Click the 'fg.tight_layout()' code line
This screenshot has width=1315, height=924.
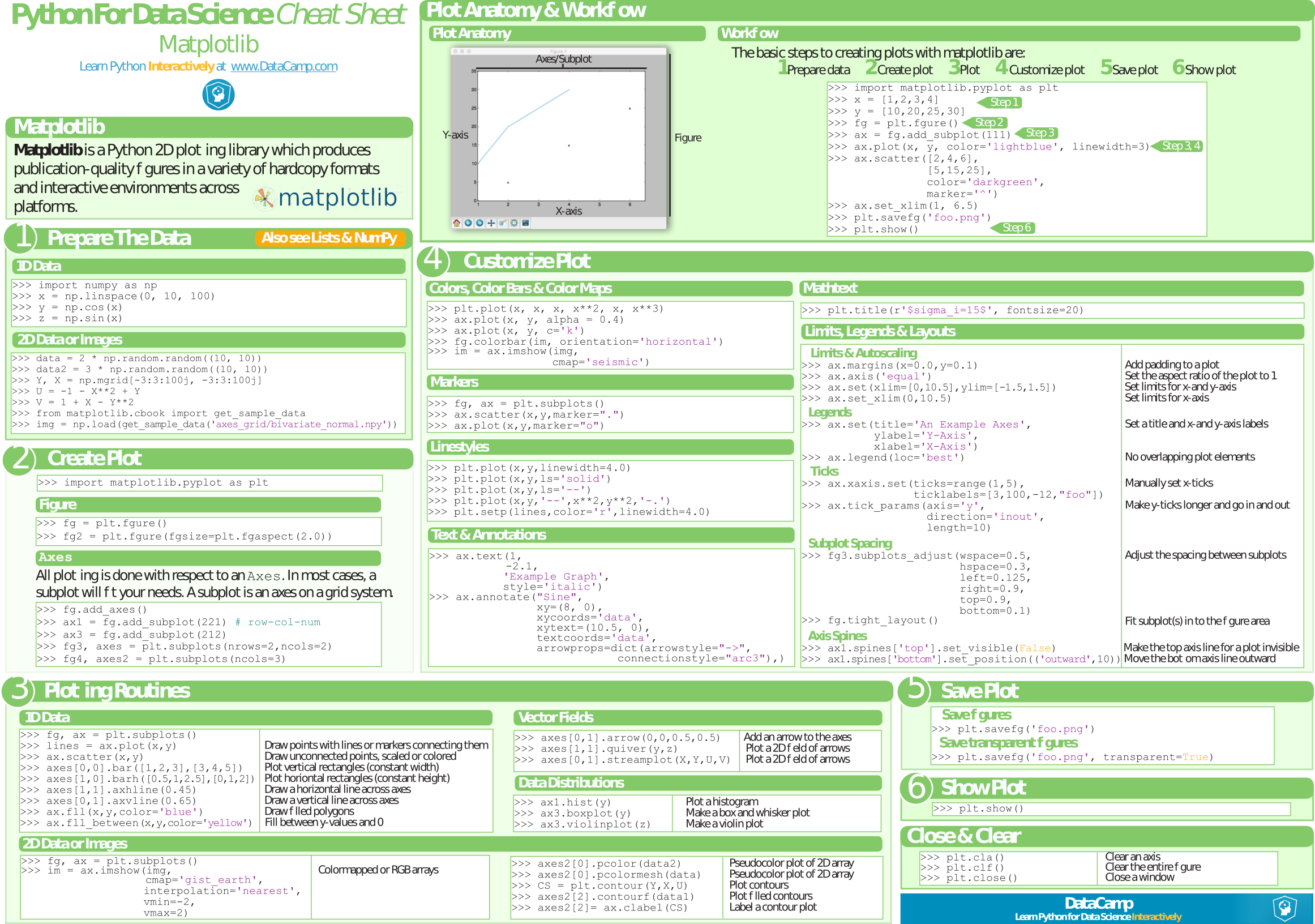(870, 621)
